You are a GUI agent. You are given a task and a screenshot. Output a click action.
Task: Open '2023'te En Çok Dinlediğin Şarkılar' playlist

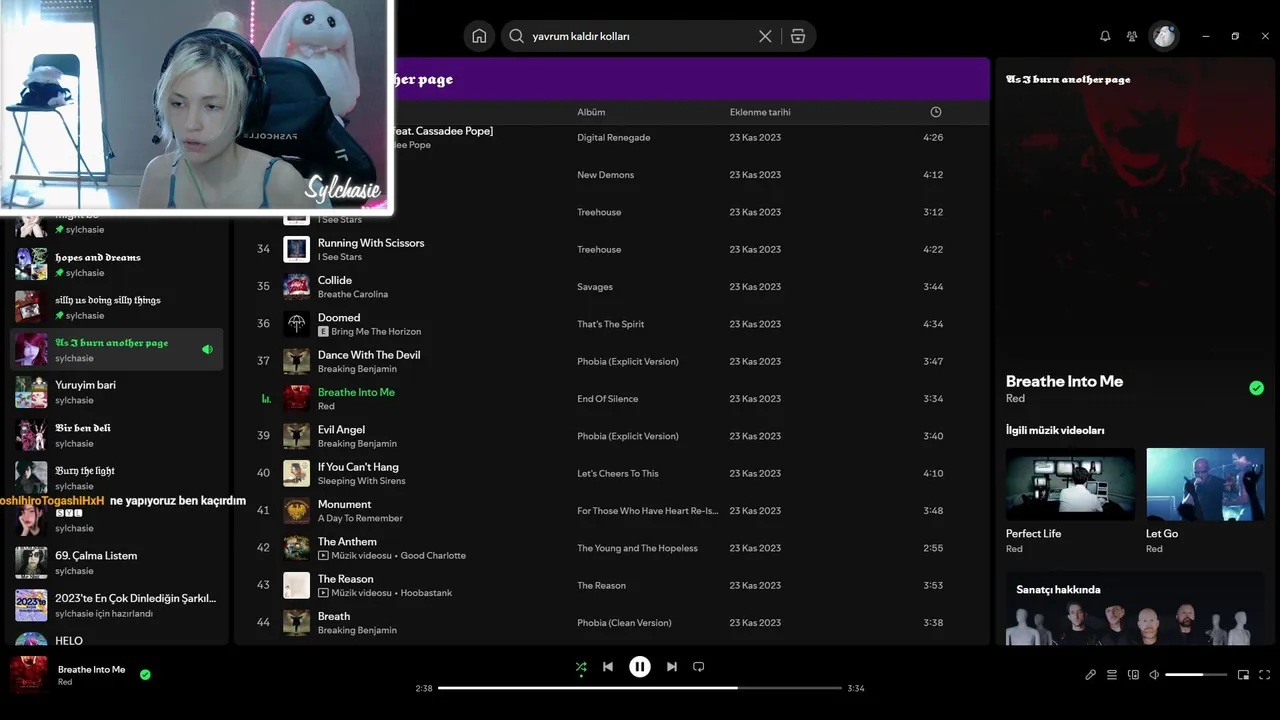click(x=116, y=605)
